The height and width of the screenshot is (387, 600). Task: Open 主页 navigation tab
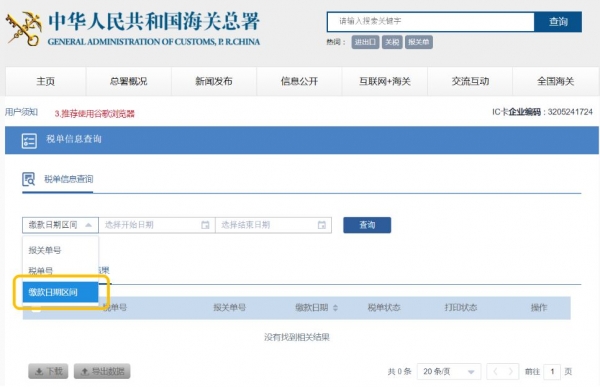point(46,81)
